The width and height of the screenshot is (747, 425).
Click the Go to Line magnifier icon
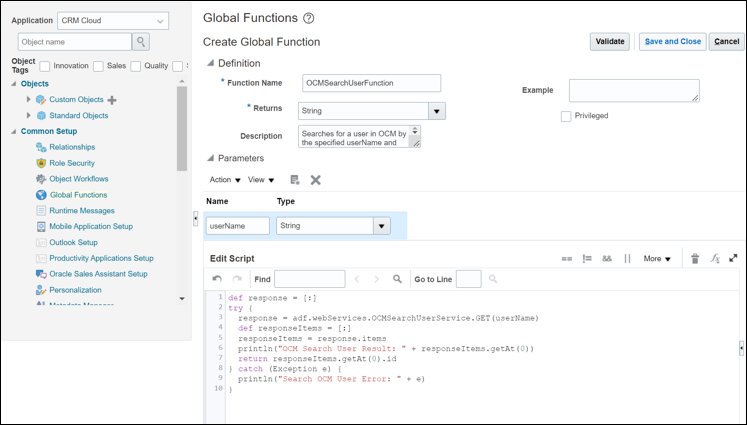(493, 279)
